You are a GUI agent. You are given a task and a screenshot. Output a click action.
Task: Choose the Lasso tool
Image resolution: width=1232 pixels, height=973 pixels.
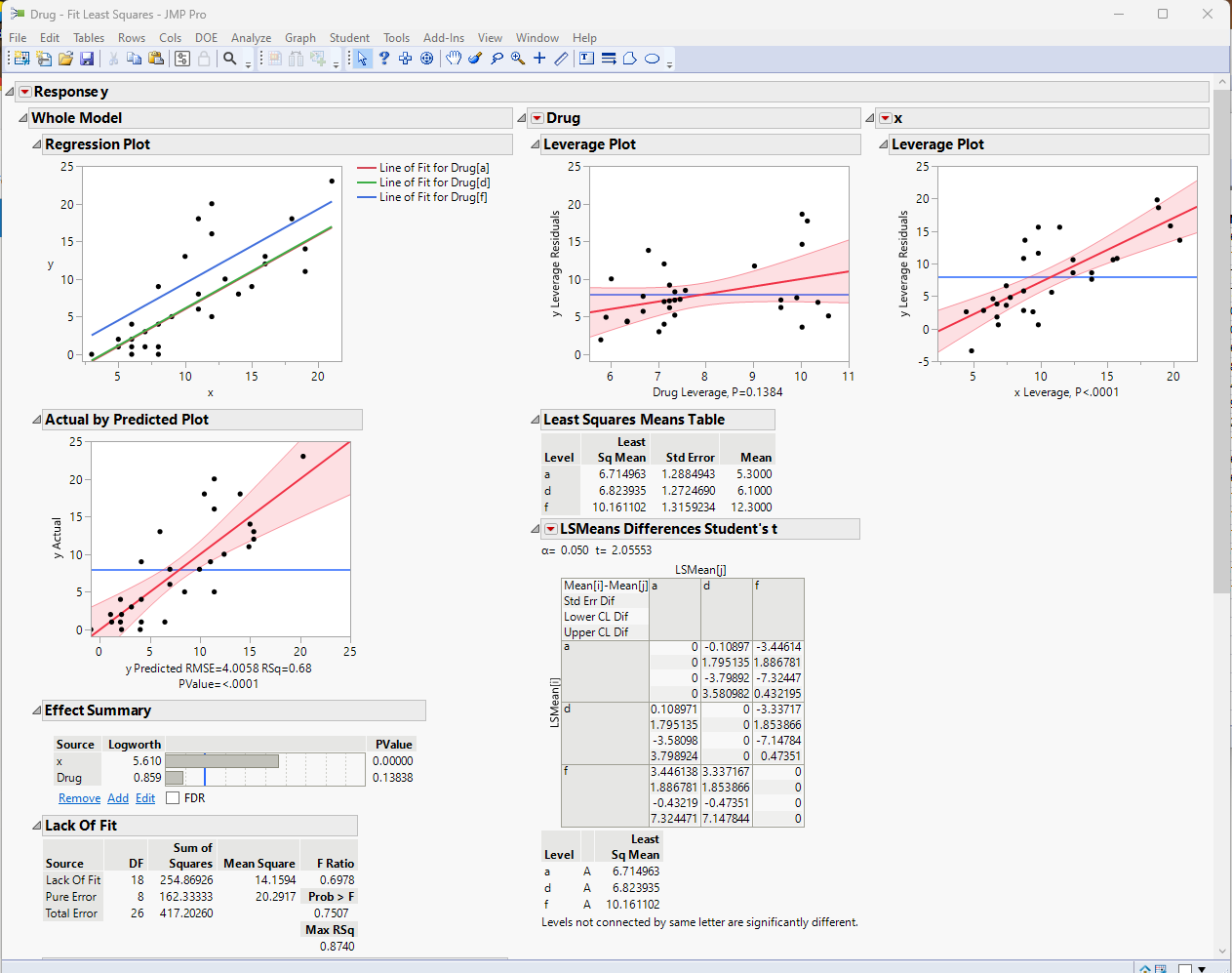497,59
